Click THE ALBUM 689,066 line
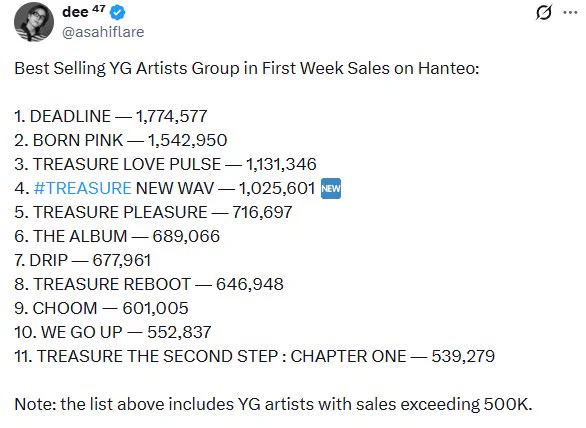The height and width of the screenshot is (428, 586). 117,236
